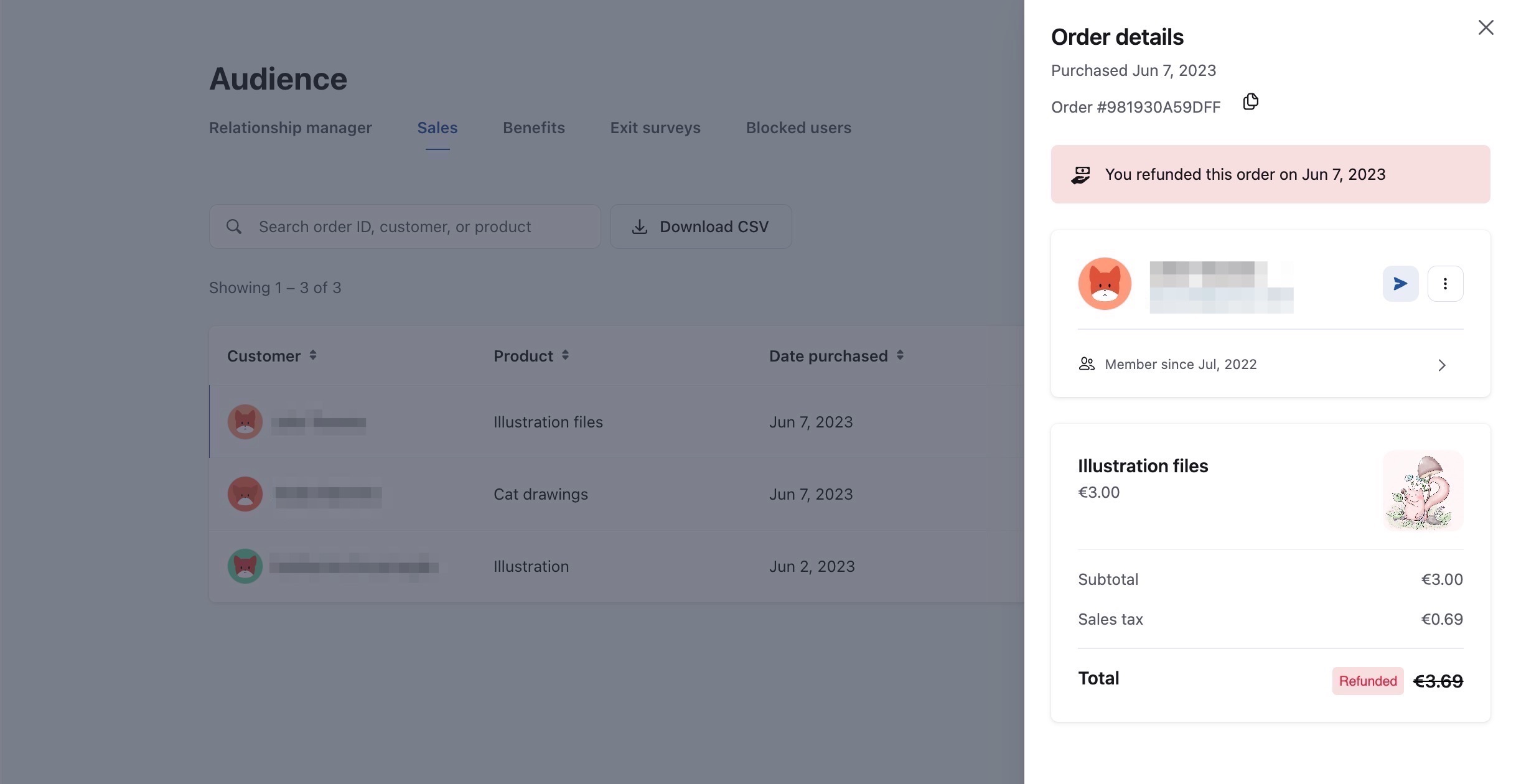Click the refund icon in the pink banner
The height and width of the screenshot is (784, 1516).
[x=1081, y=174]
